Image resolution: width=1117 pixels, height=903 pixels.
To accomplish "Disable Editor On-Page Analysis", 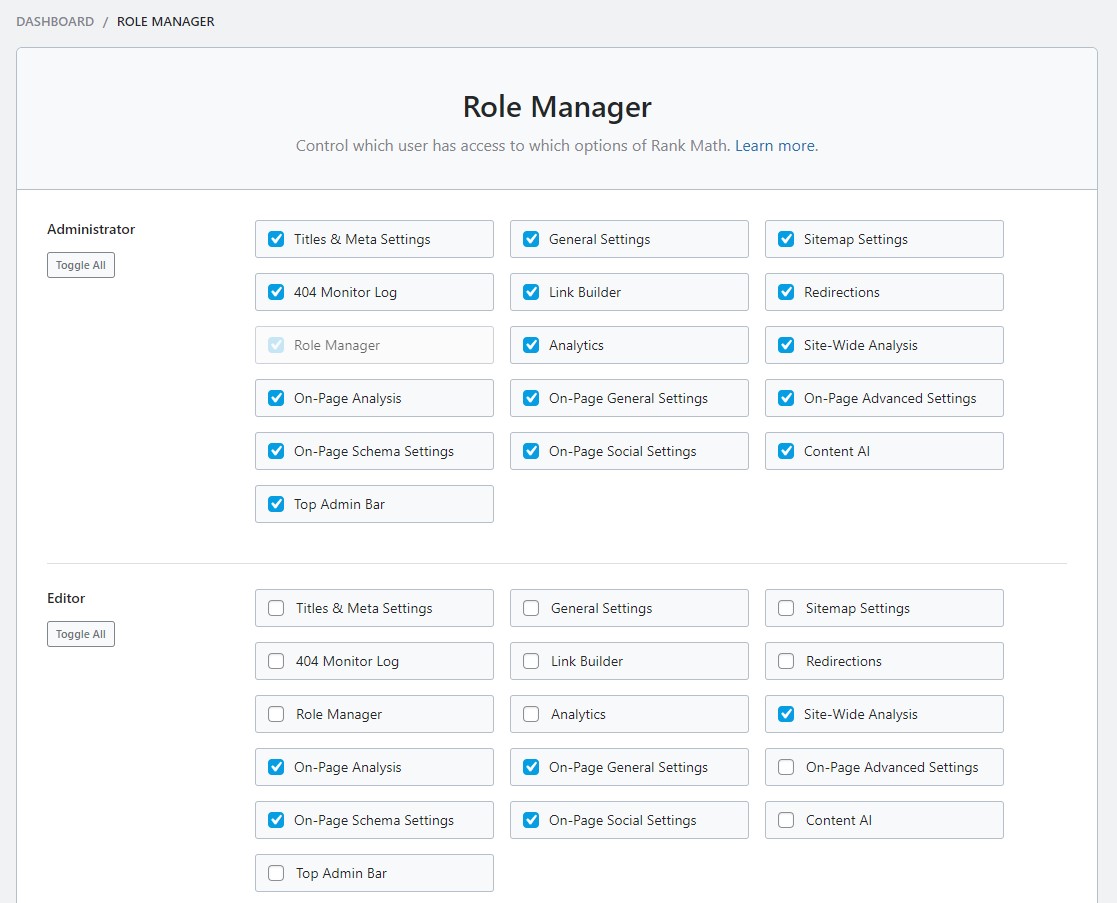I will coord(276,767).
